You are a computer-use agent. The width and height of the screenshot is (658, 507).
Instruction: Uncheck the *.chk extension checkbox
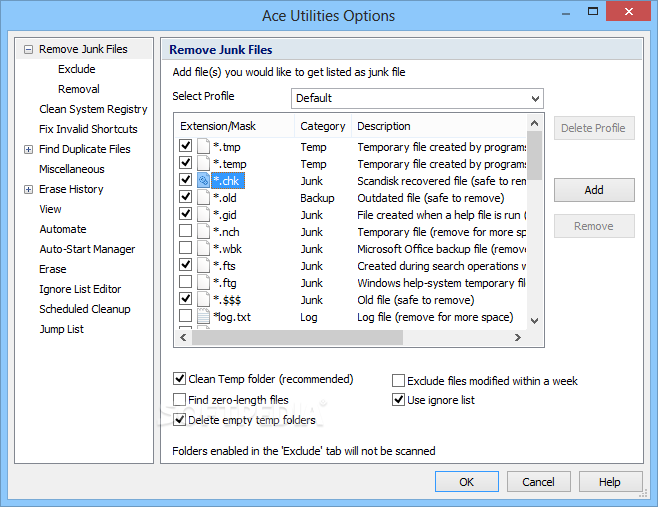click(x=185, y=180)
